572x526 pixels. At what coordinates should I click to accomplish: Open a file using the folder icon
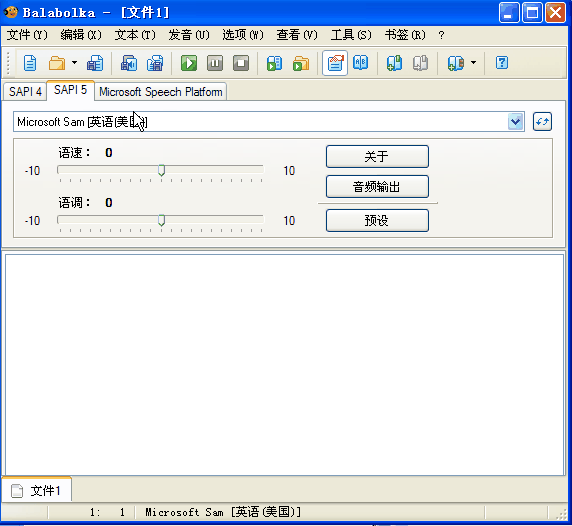click(57, 63)
